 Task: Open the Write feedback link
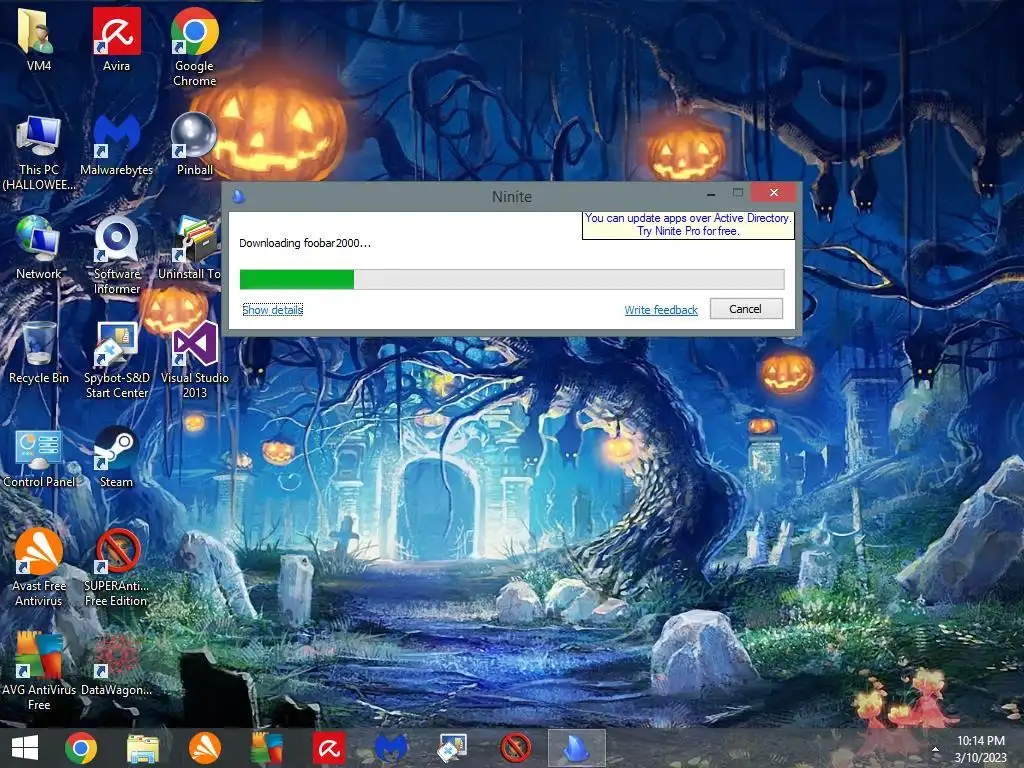661,310
